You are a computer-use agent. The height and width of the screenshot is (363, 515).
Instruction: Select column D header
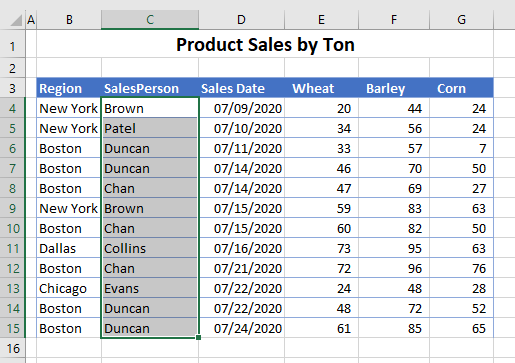[x=241, y=20]
